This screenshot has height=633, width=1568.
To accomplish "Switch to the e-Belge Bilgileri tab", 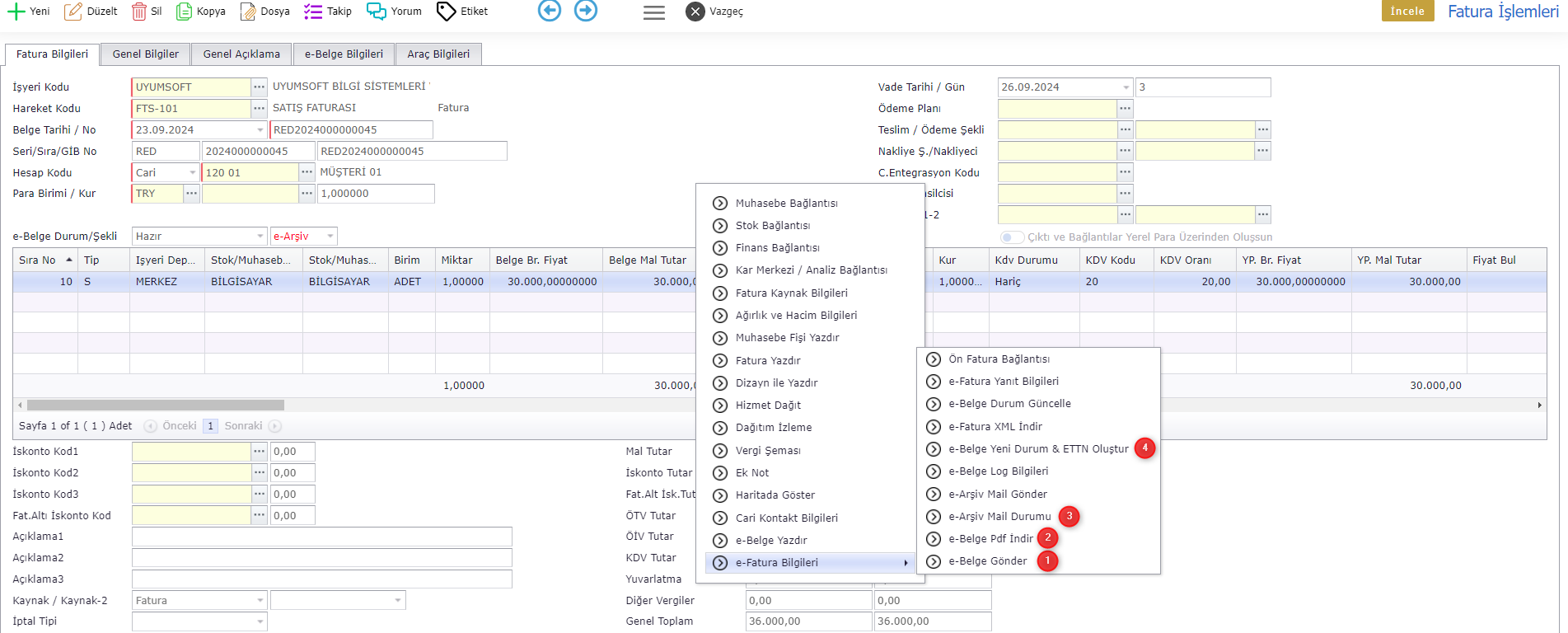I will (x=344, y=54).
